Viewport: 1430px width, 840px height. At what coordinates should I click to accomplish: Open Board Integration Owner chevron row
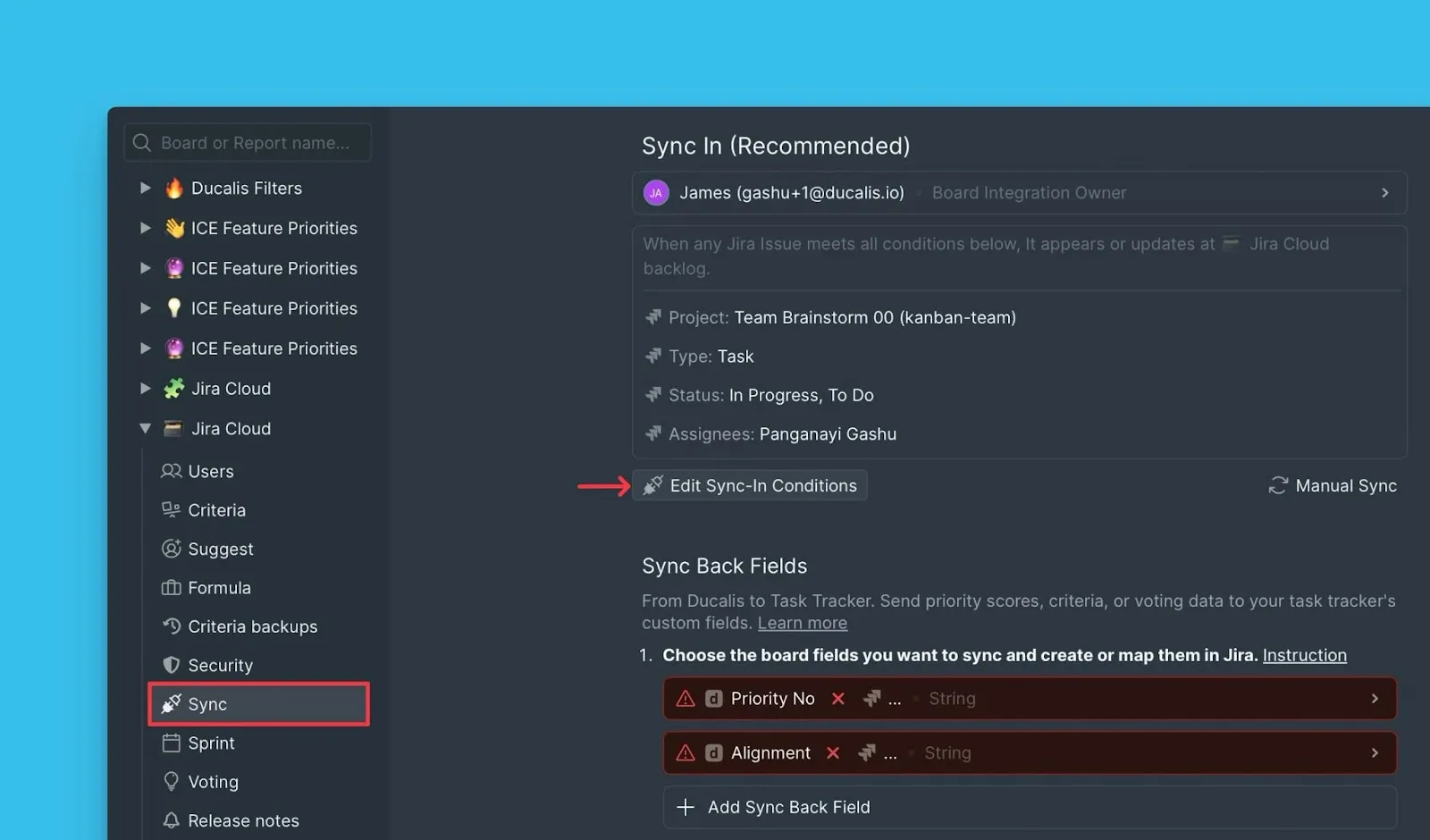click(1384, 193)
